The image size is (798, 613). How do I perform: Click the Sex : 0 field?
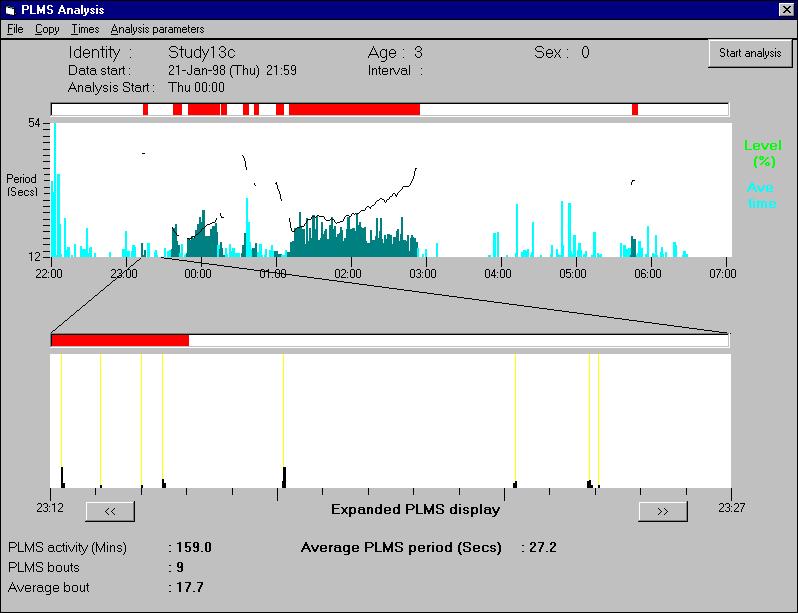[x=562, y=52]
